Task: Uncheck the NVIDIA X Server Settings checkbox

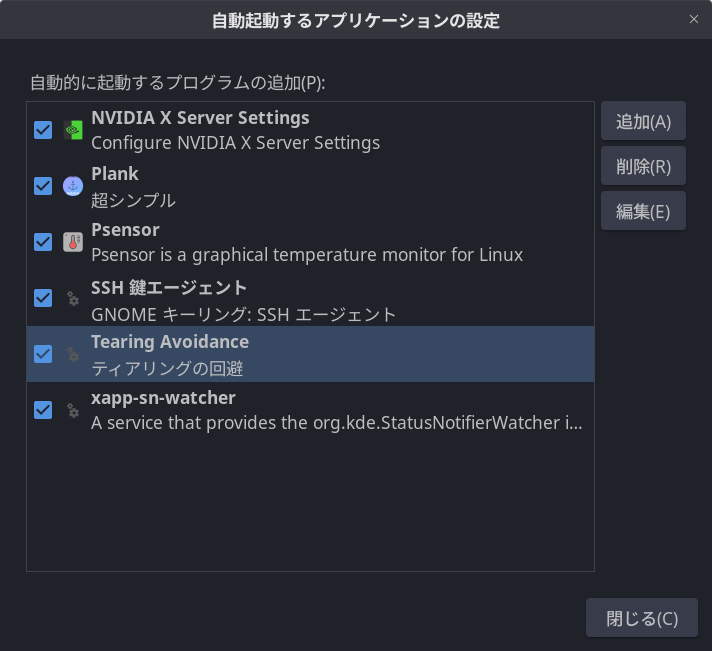Action: point(43,130)
